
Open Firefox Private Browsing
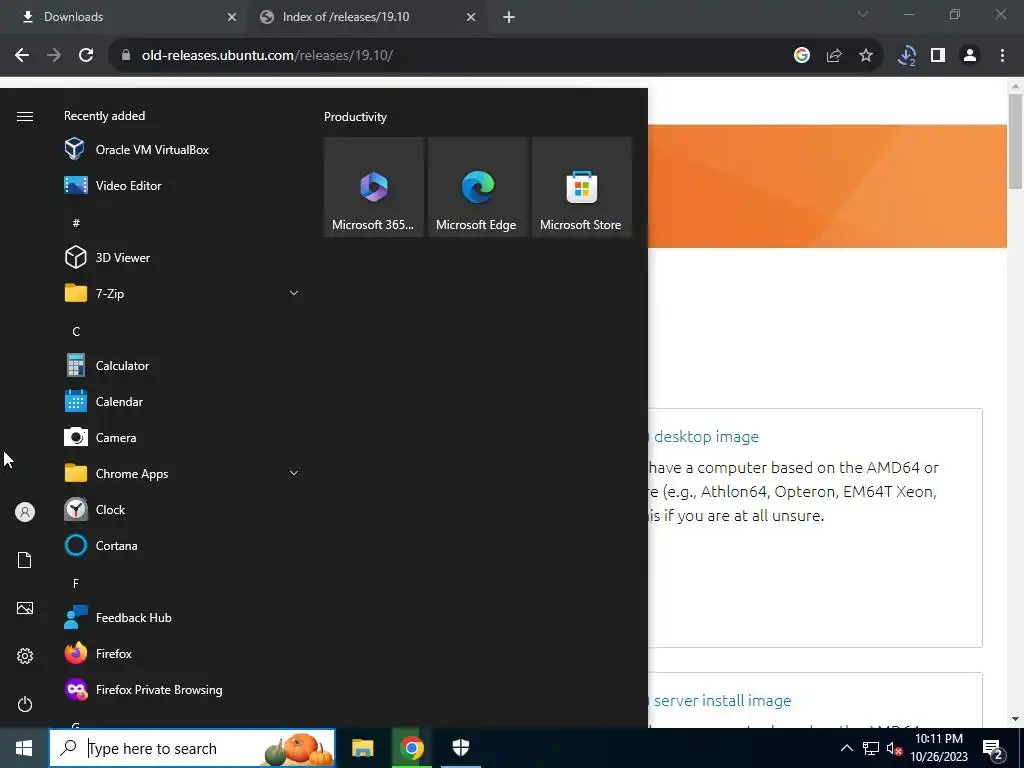pos(183,690)
